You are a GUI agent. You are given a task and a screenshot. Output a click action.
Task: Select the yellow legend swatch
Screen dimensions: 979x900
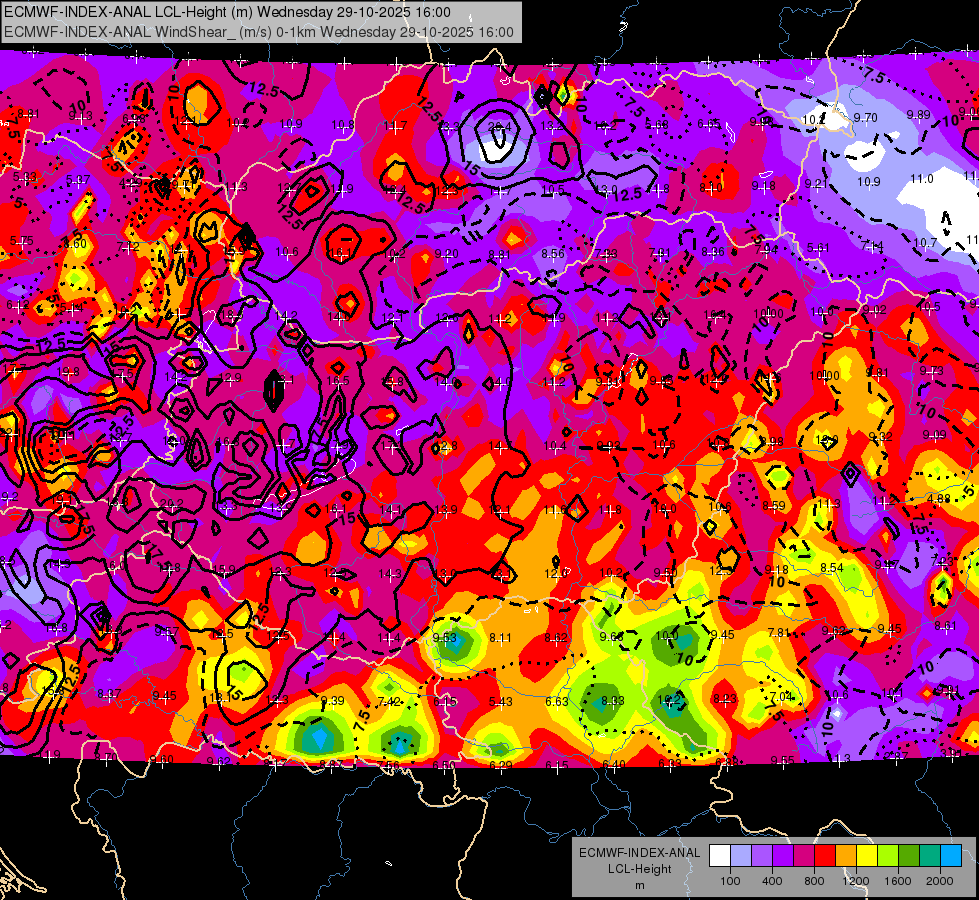tap(867, 855)
